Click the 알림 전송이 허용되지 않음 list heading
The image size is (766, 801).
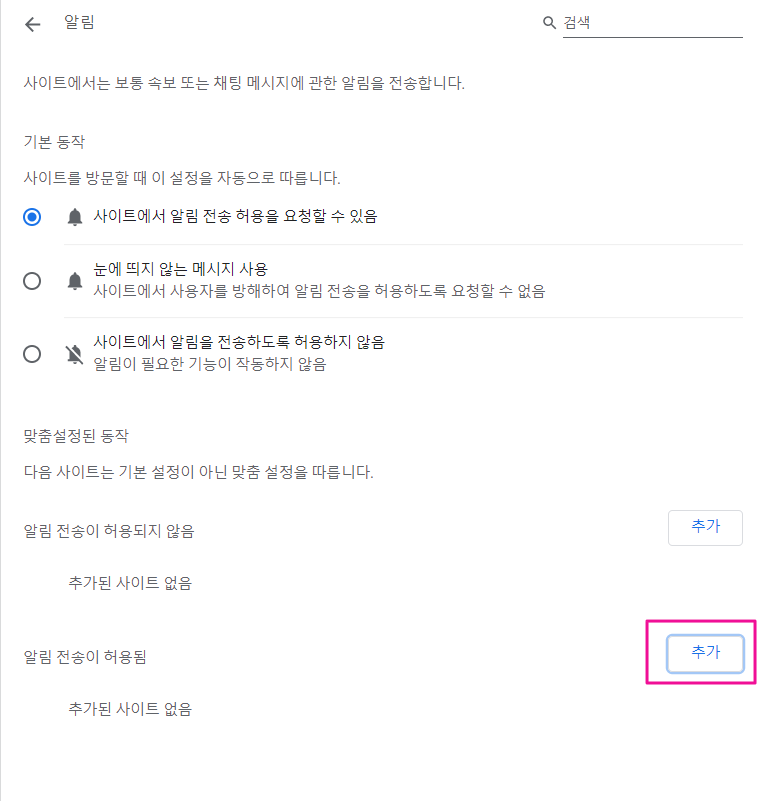coord(109,530)
